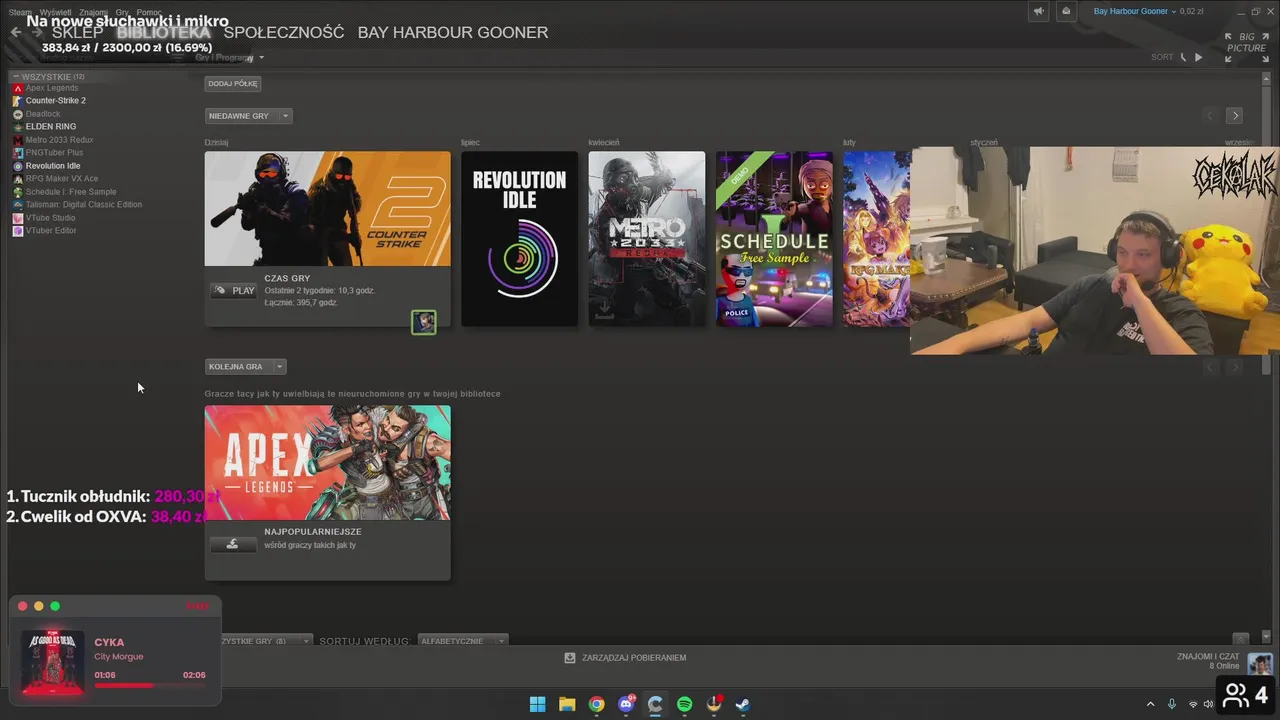Open the Schedule I Free Sample cover
This screenshot has height=720, width=1280.
774,239
